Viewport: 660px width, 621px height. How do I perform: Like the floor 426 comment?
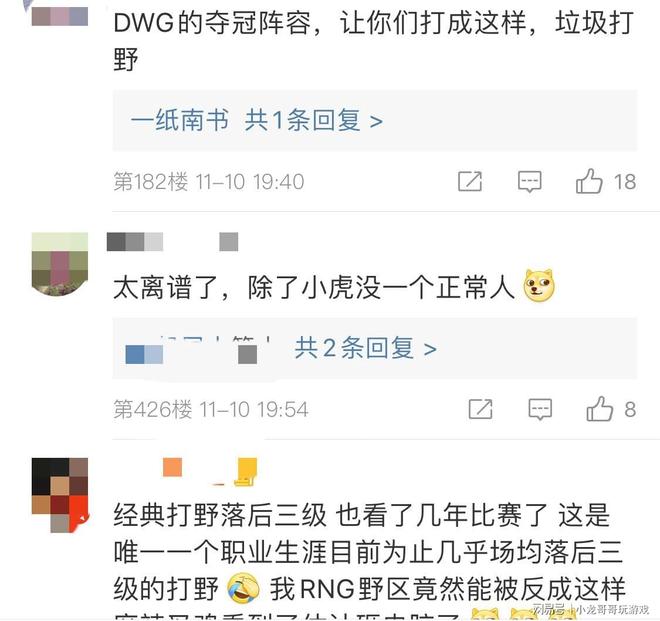pyautogui.click(x=599, y=409)
